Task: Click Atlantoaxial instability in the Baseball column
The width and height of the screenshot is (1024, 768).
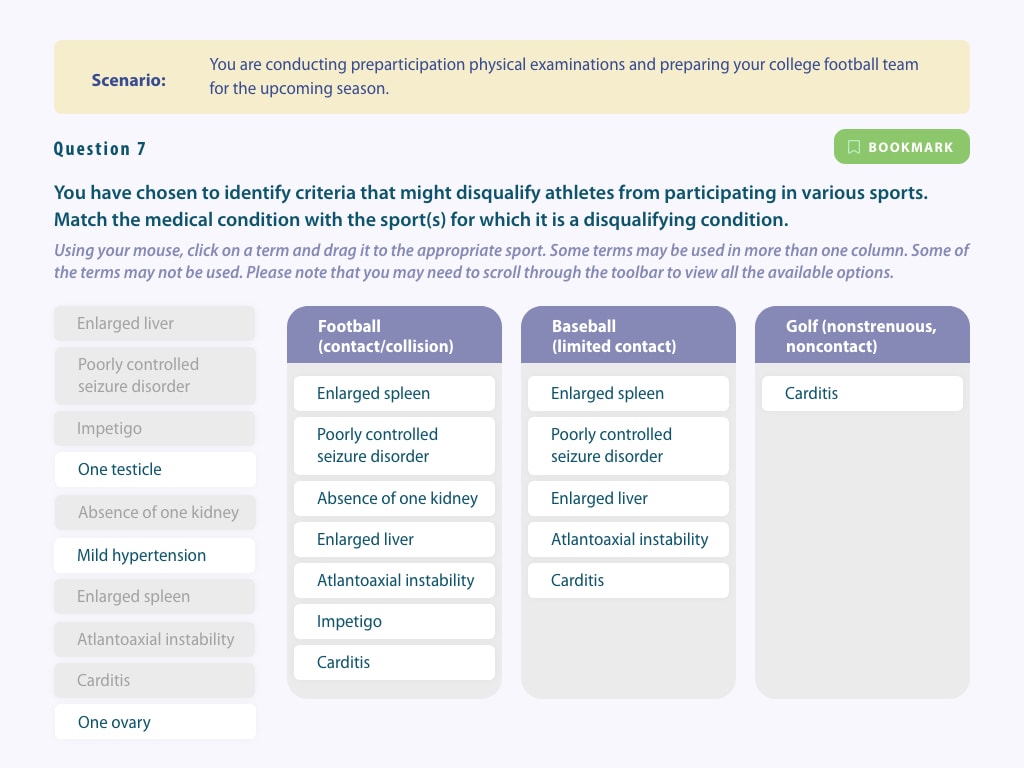Action: point(628,539)
